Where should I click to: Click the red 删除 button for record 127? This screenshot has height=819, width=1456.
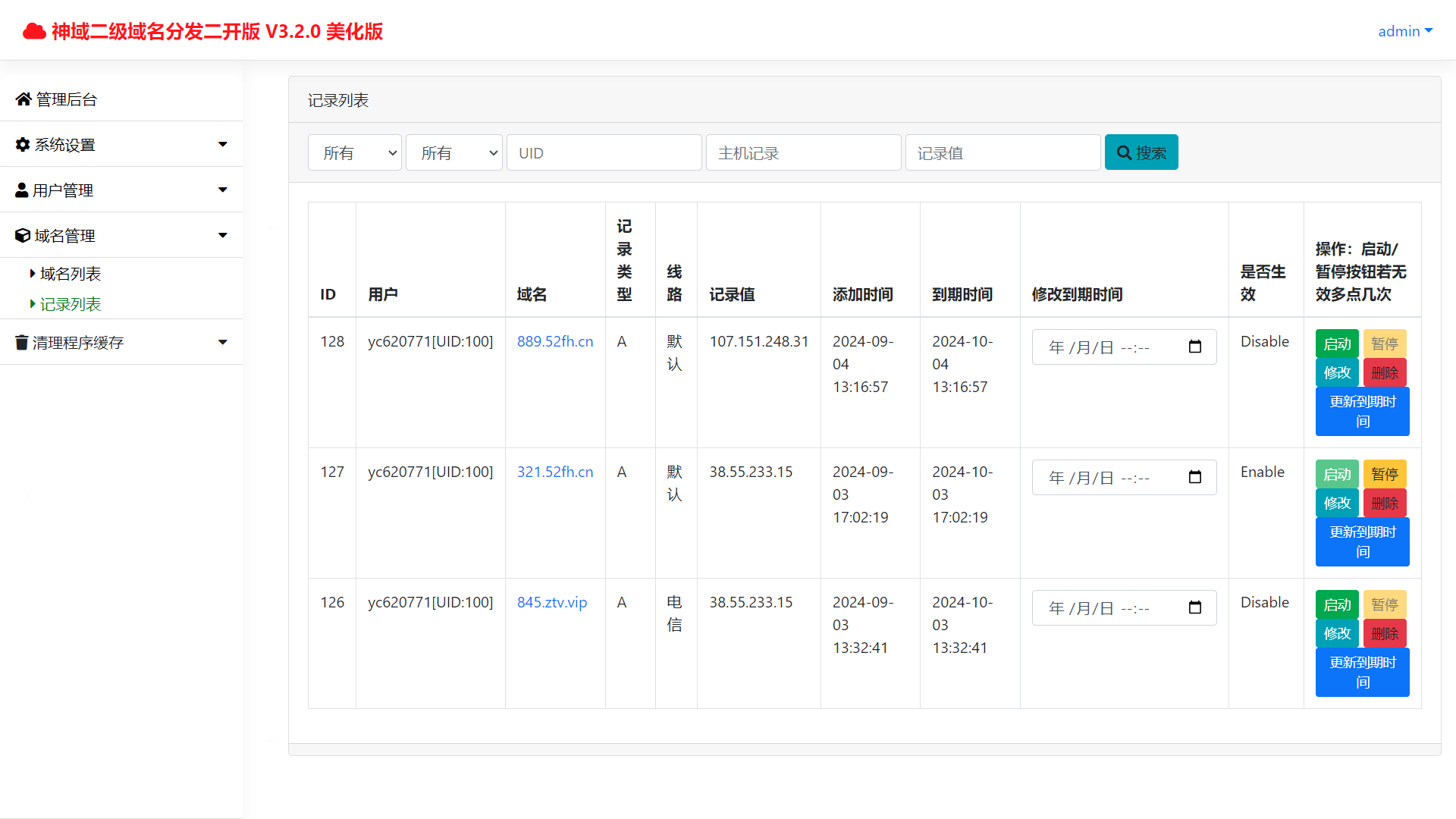pyautogui.click(x=1384, y=504)
